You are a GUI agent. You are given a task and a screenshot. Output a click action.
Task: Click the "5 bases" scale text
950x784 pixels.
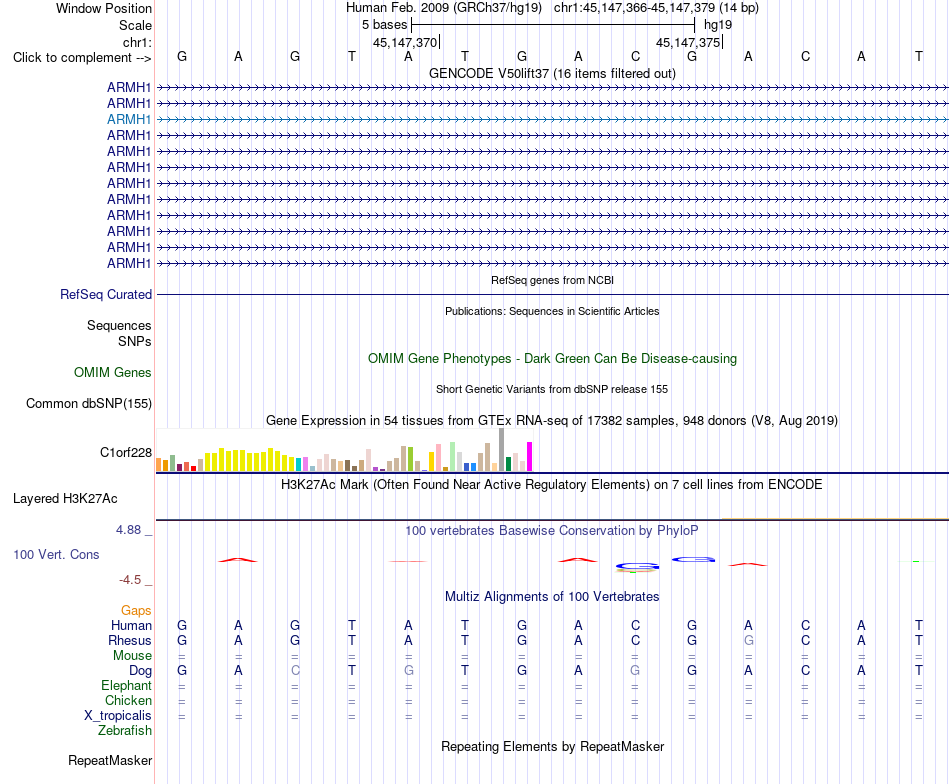tap(385, 25)
